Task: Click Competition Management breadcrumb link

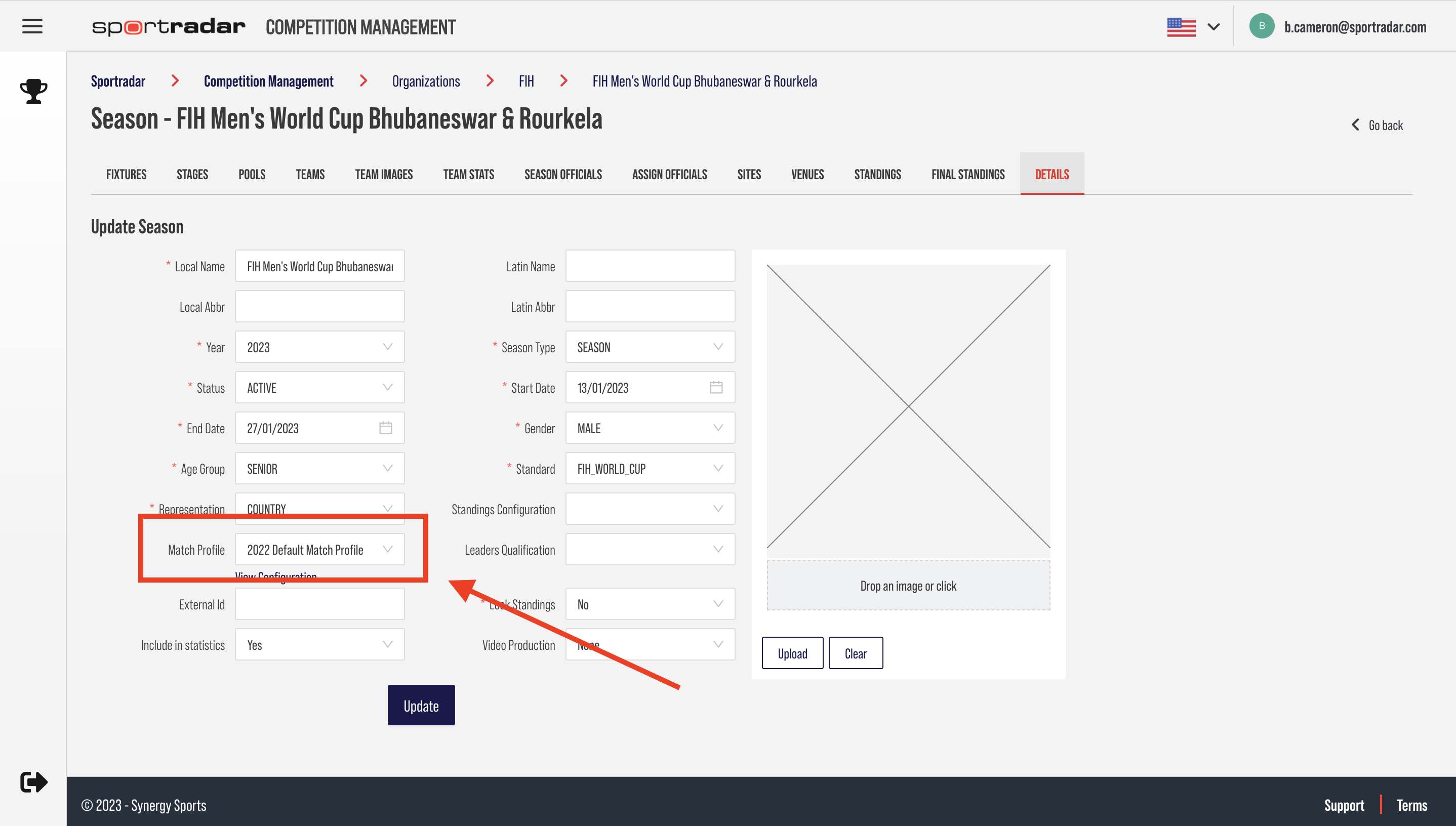Action: (269, 81)
